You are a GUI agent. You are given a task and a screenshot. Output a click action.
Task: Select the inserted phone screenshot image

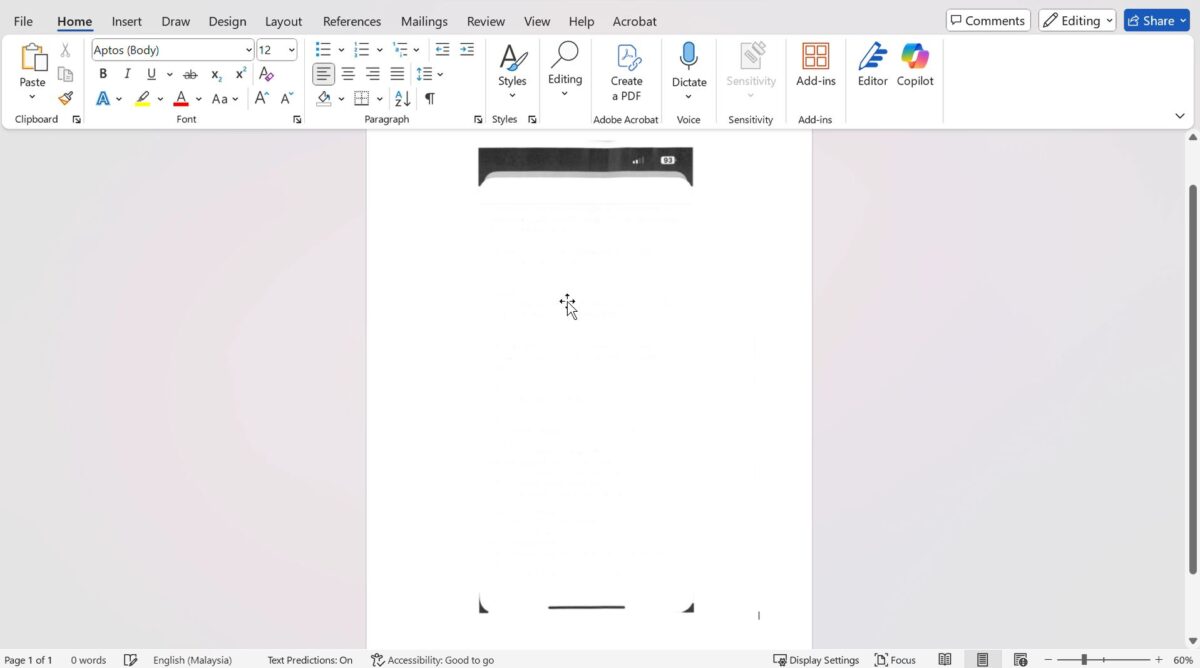point(586,380)
